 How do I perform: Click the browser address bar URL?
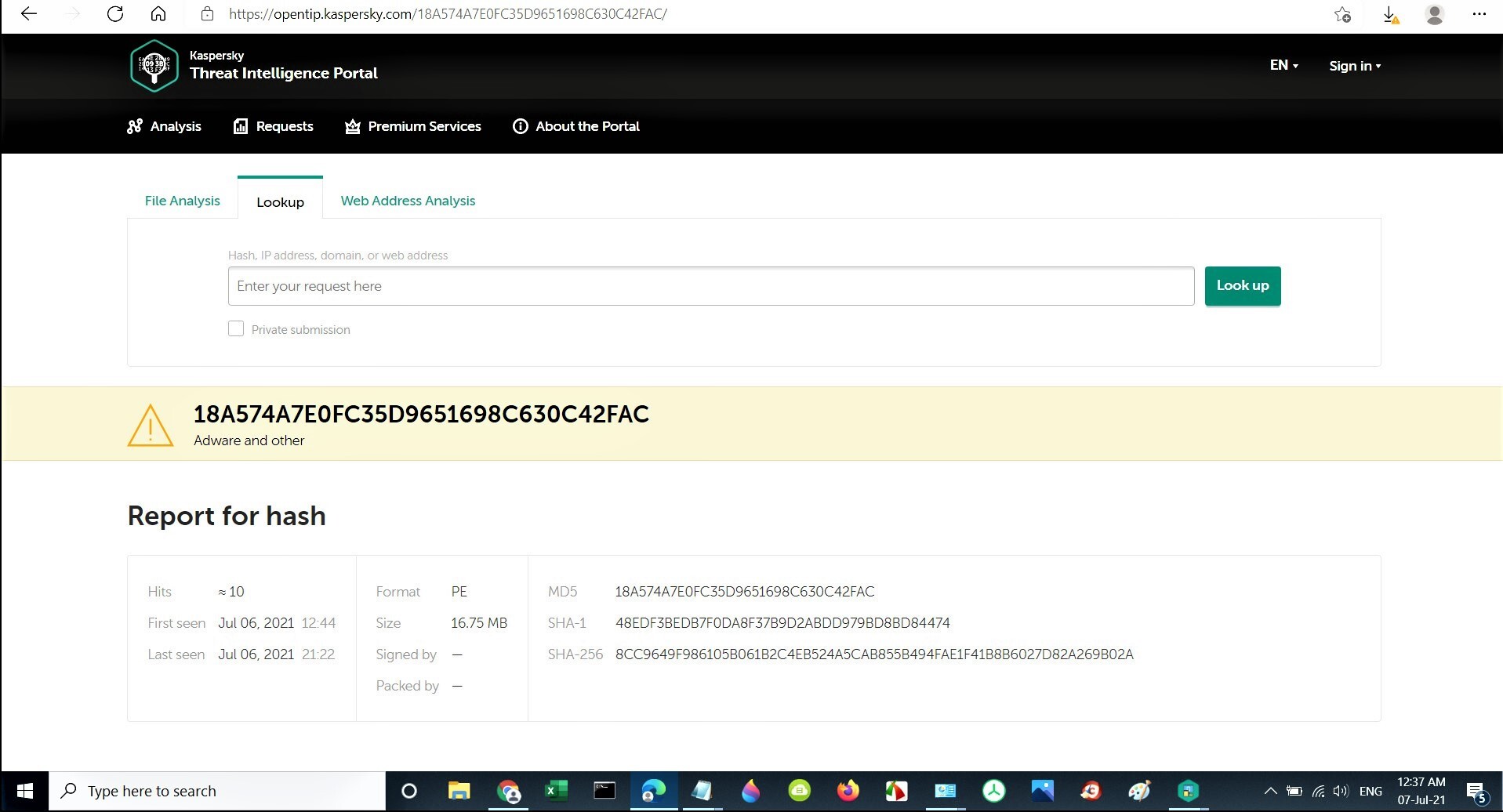coord(448,14)
